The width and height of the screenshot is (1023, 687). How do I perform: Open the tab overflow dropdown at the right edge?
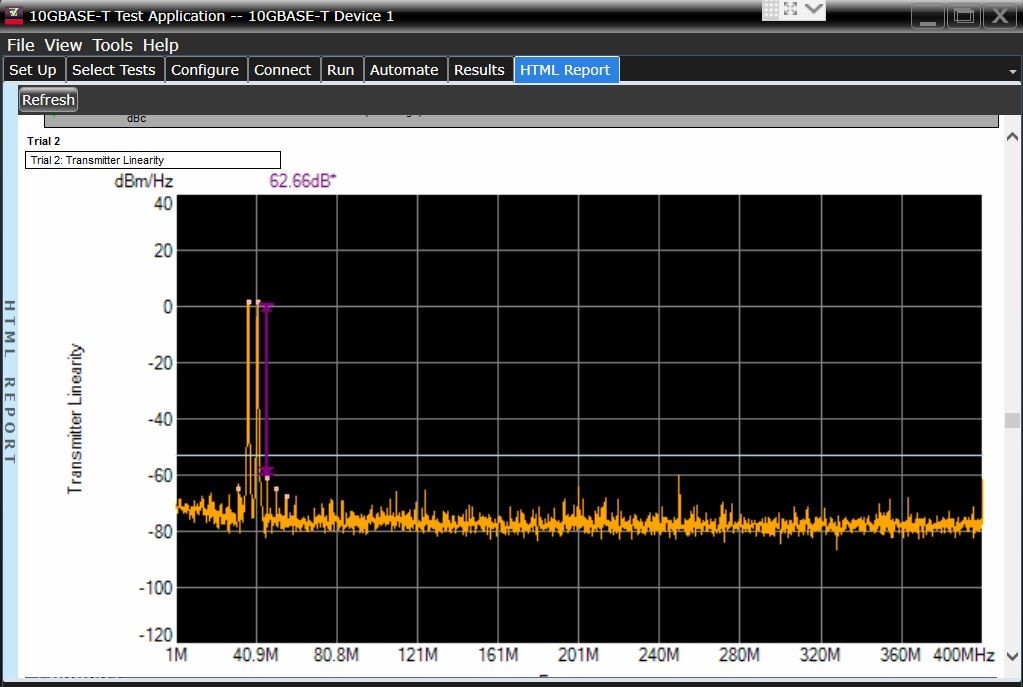pos(1013,70)
